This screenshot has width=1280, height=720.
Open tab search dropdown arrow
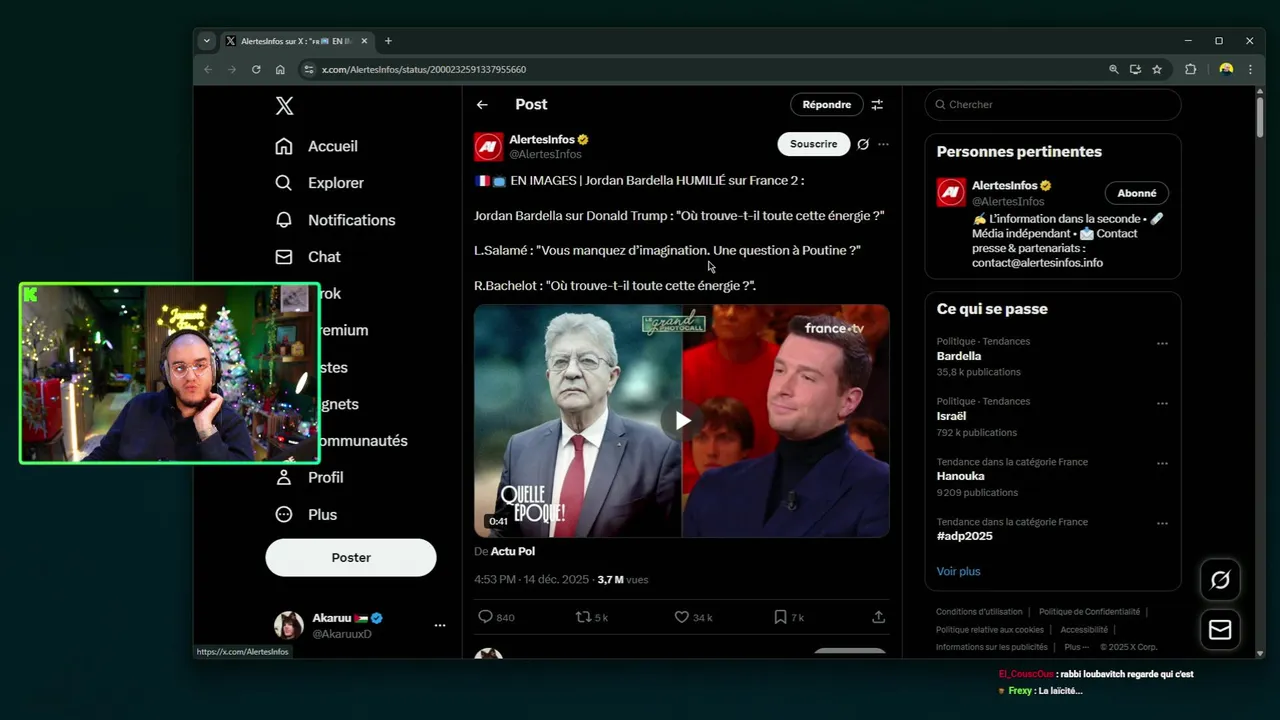(206, 41)
